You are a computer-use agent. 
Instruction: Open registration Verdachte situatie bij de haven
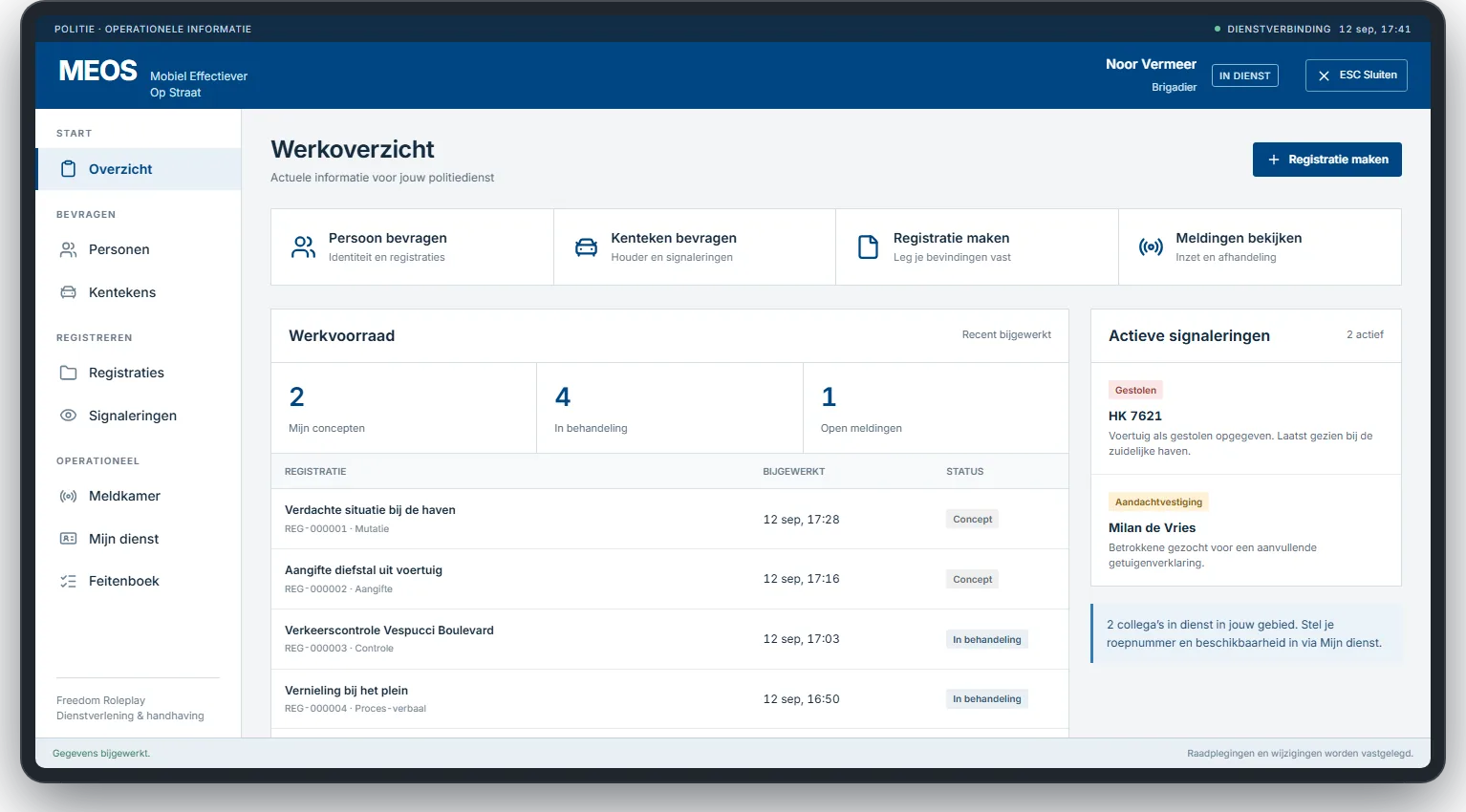(670, 519)
